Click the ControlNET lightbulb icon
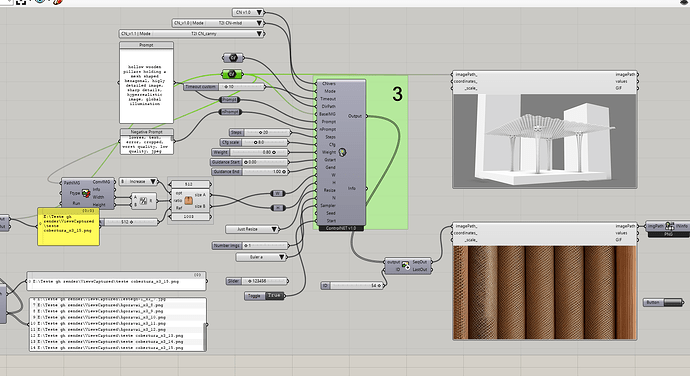The height and width of the screenshot is (376, 690). pyautogui.click(x=342, y=152)
